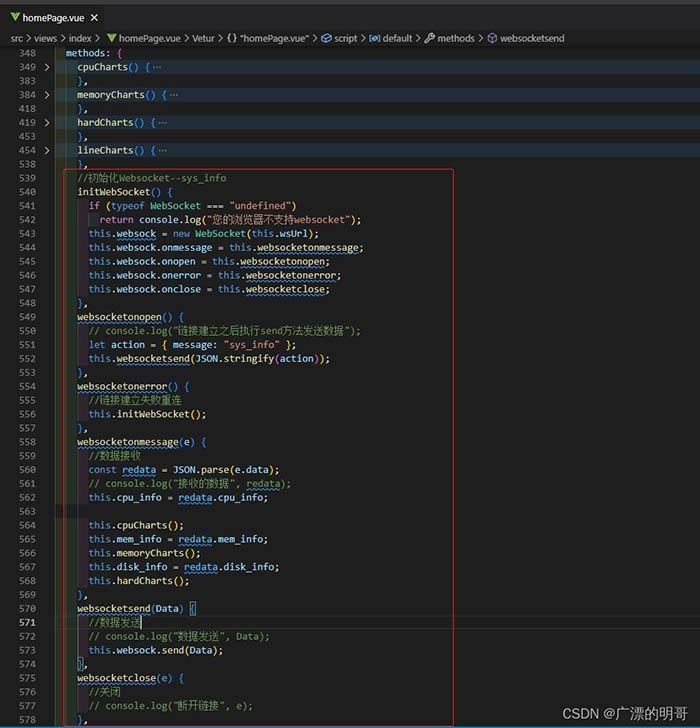Click the folded-code ellipsis after cpuCharts()
Image resolution: width=700 pixels, height=728 pixels.
click(x=157, y=67)
